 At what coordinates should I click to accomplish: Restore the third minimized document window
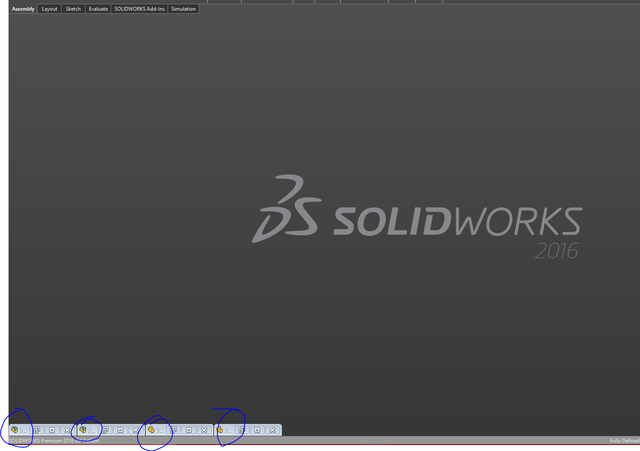pos(174,430)
